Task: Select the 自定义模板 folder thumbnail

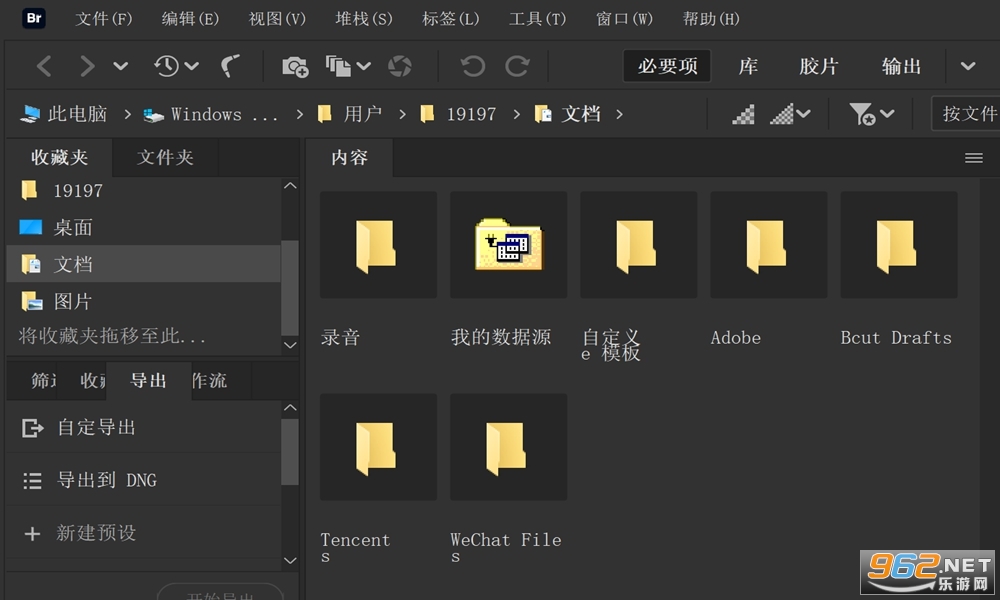Action: tap(638, 245)
